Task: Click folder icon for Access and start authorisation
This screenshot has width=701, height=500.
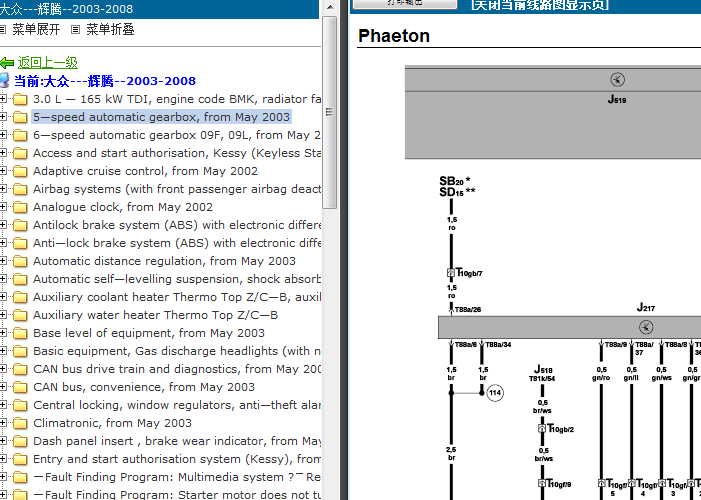Action: pyautogui.click(x=20, y=153)
